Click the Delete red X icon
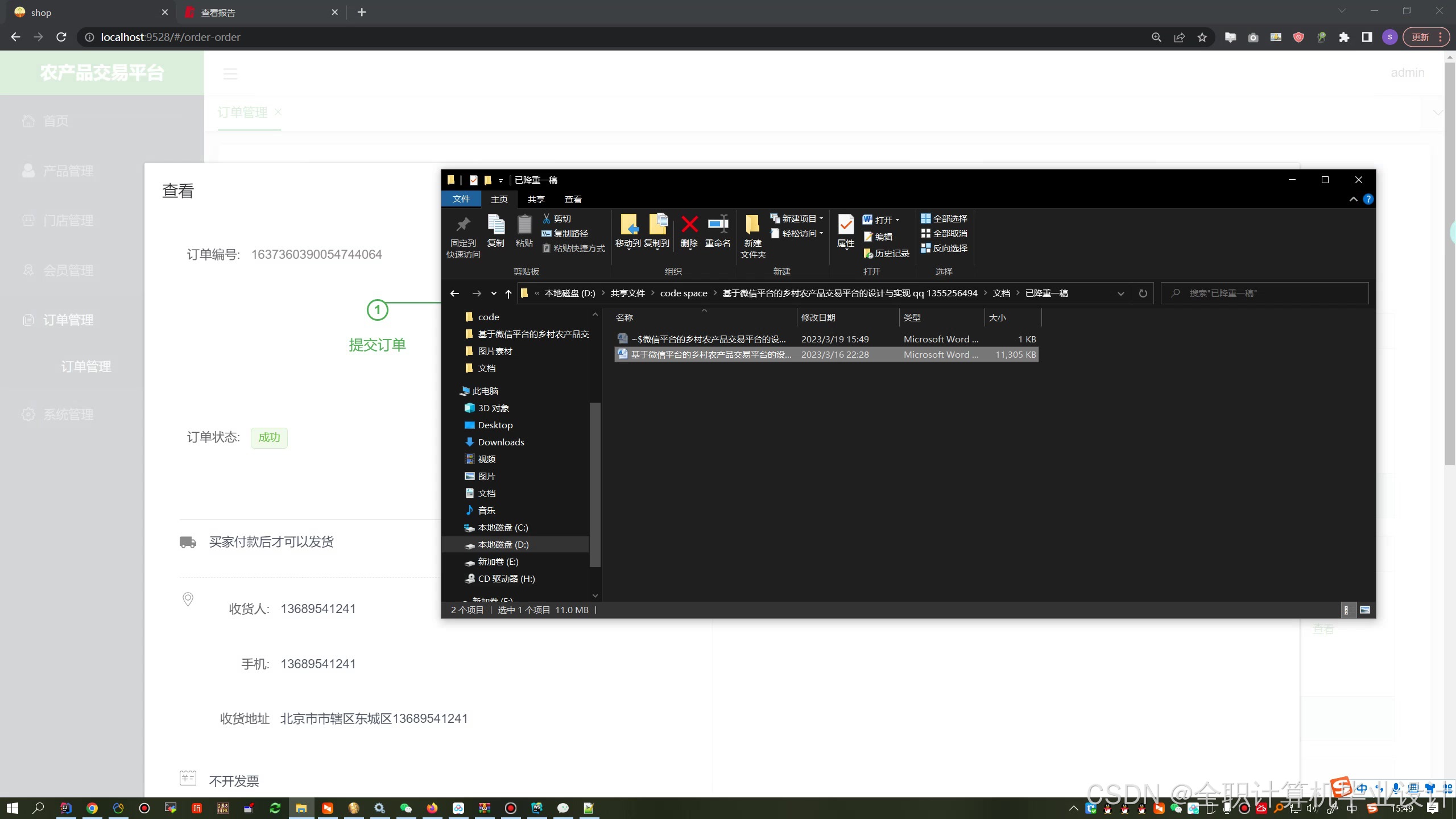This screenshot has height=819, width=1456. tap(689, 225)
